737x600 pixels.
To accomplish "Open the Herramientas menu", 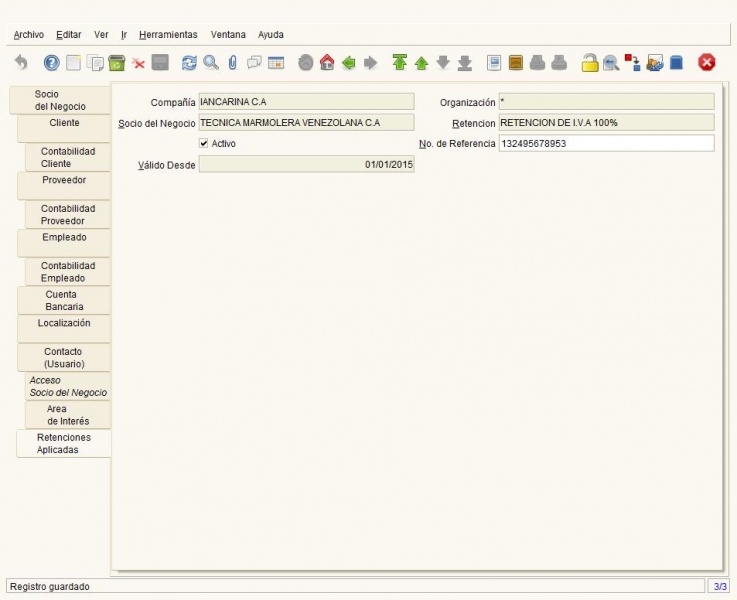I will tap(168, 35).
